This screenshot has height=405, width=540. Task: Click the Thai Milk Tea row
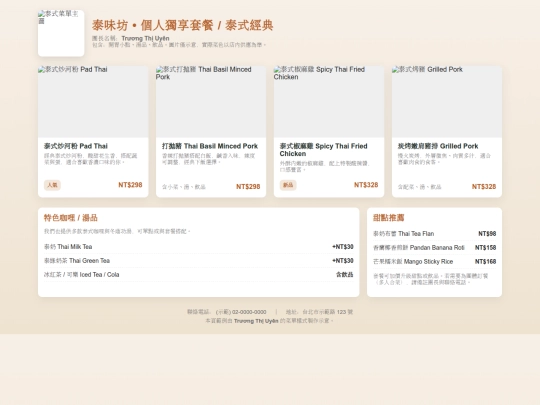point(199,247)
